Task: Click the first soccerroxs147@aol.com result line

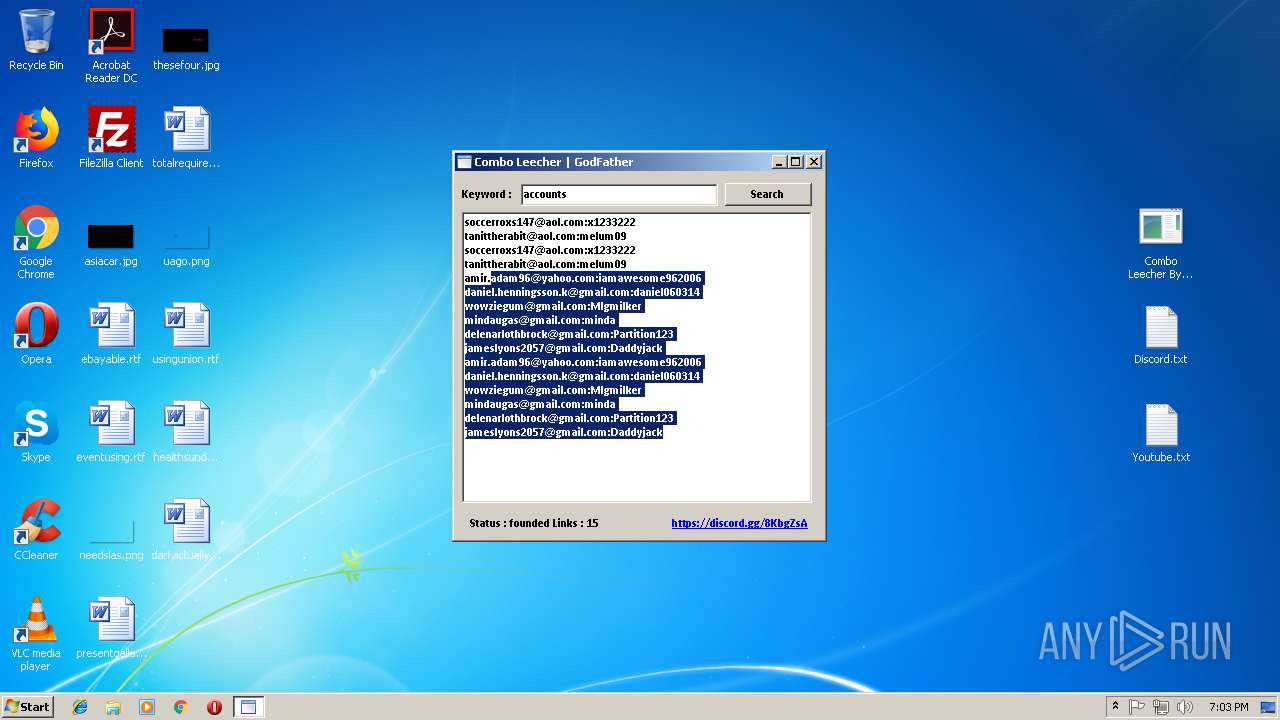Action: click(x=550, y=222)
